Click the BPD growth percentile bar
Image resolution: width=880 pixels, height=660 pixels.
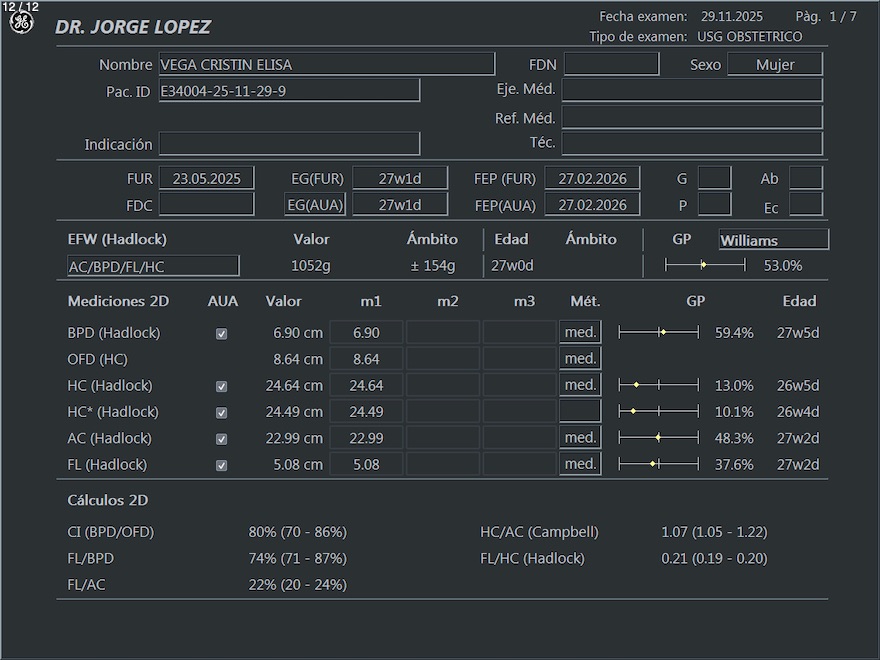coord(658,332)
